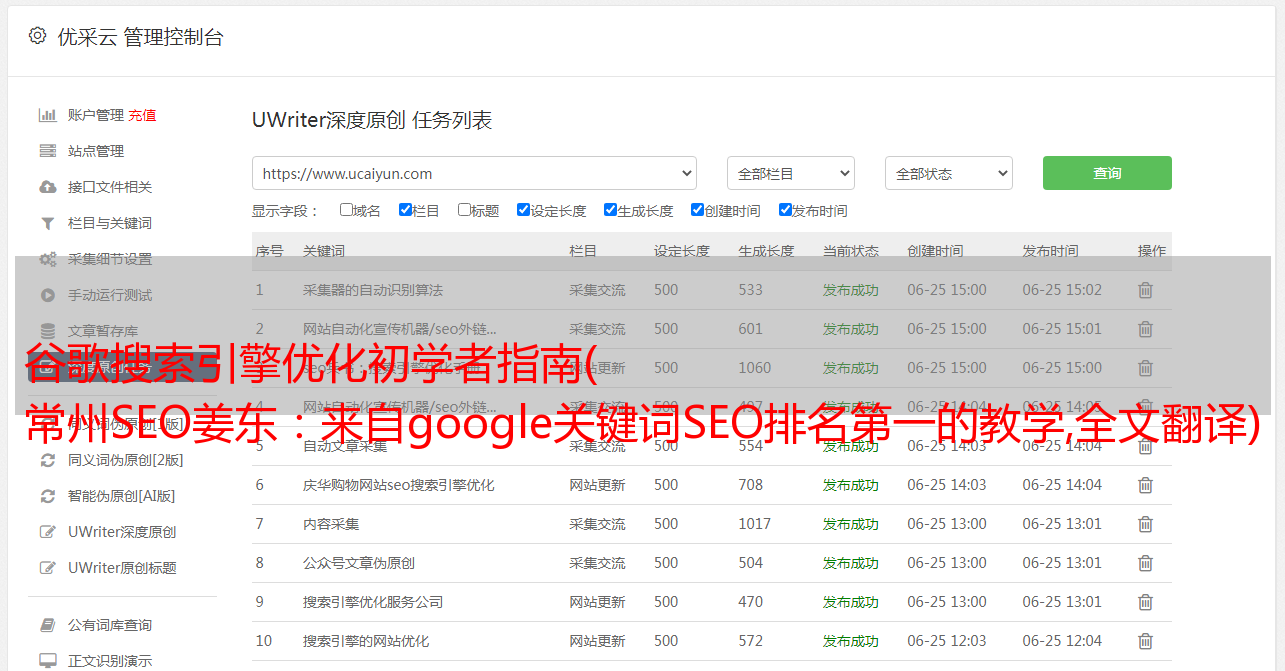
Task: Enable the 标题 display field checkbox
Action: pyautogui.click(x=464, y=210)
